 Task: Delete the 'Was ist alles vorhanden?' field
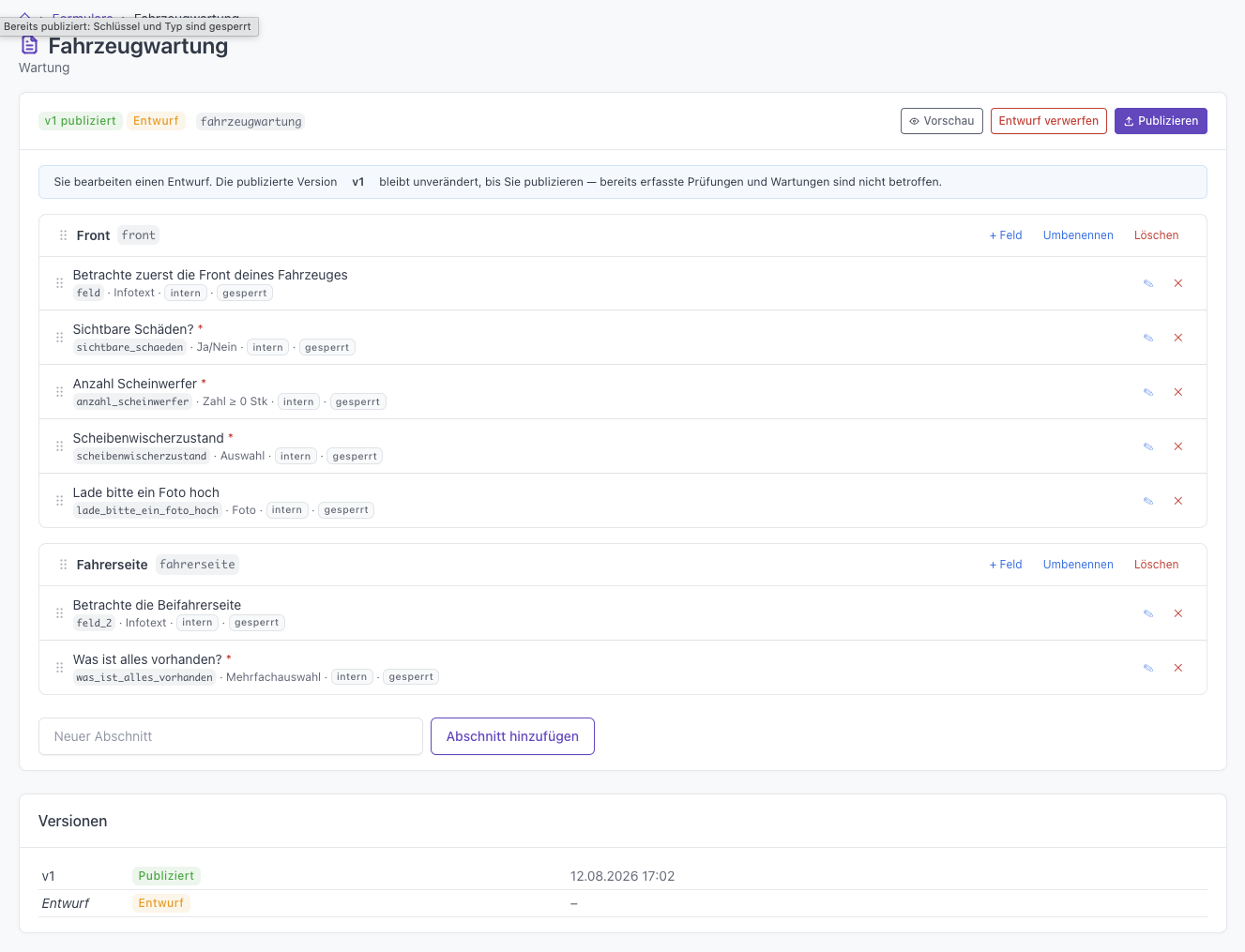(x=1178, y=668)
